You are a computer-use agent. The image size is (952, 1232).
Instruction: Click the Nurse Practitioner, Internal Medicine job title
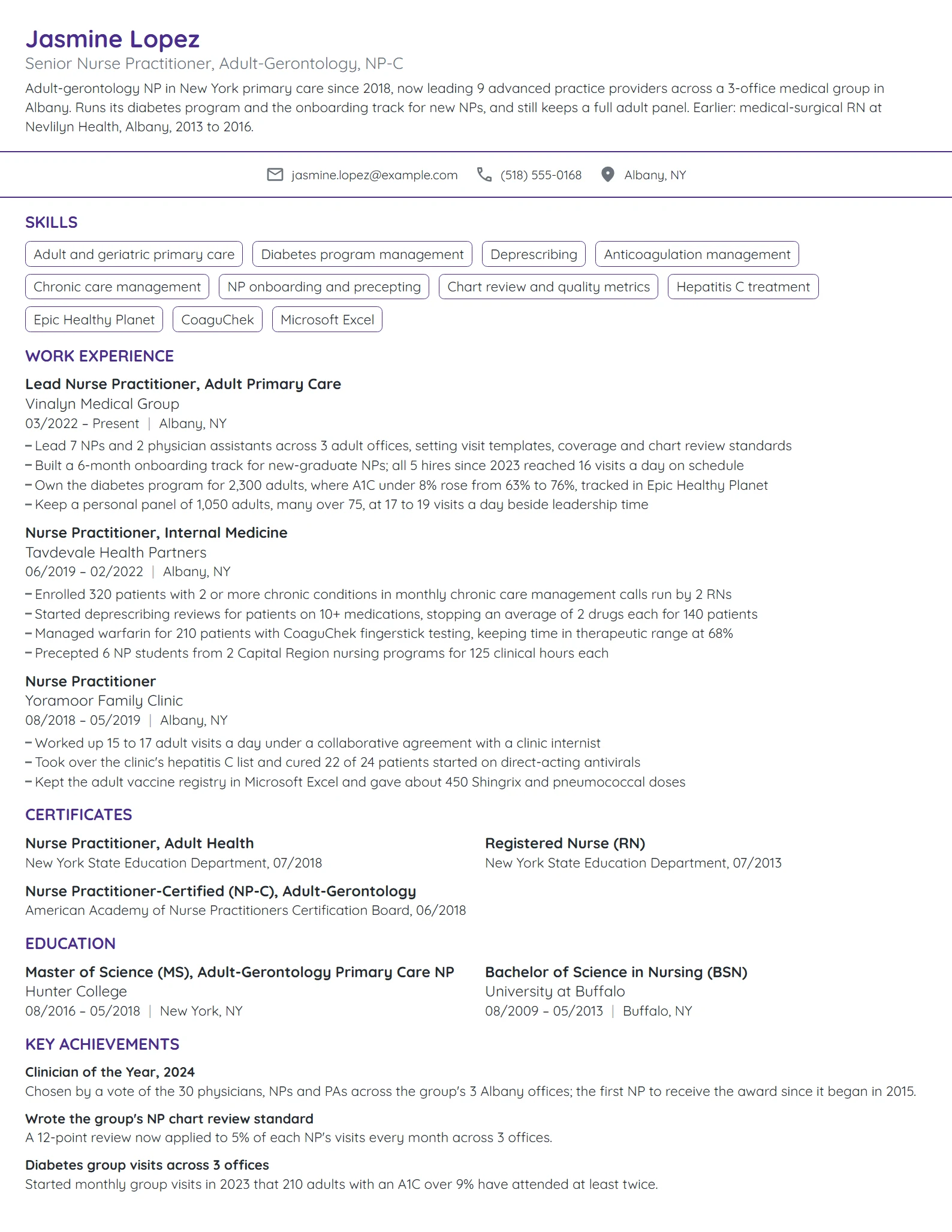point(156,533)
